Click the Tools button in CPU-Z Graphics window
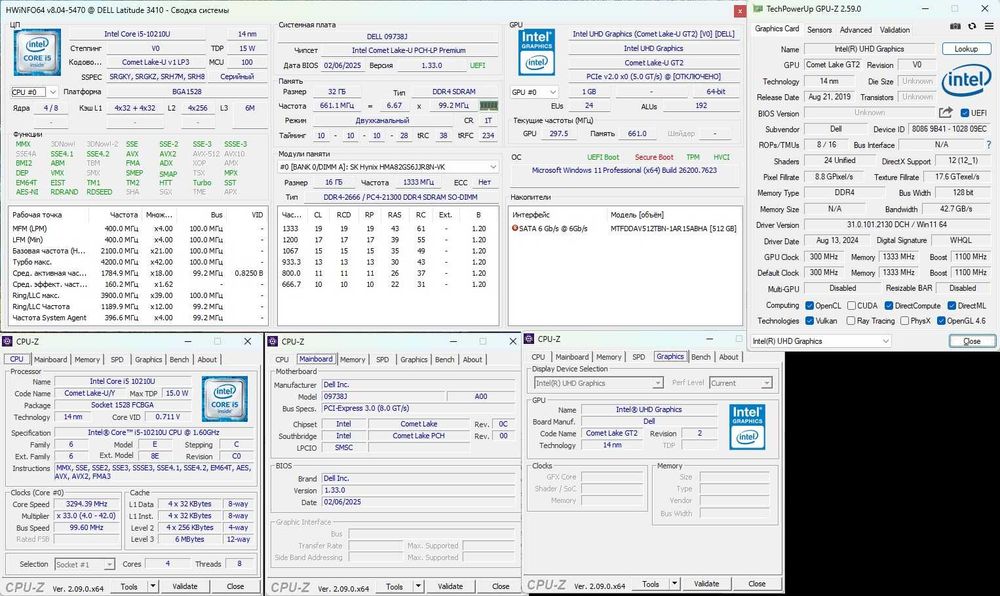 pos(650,583)
